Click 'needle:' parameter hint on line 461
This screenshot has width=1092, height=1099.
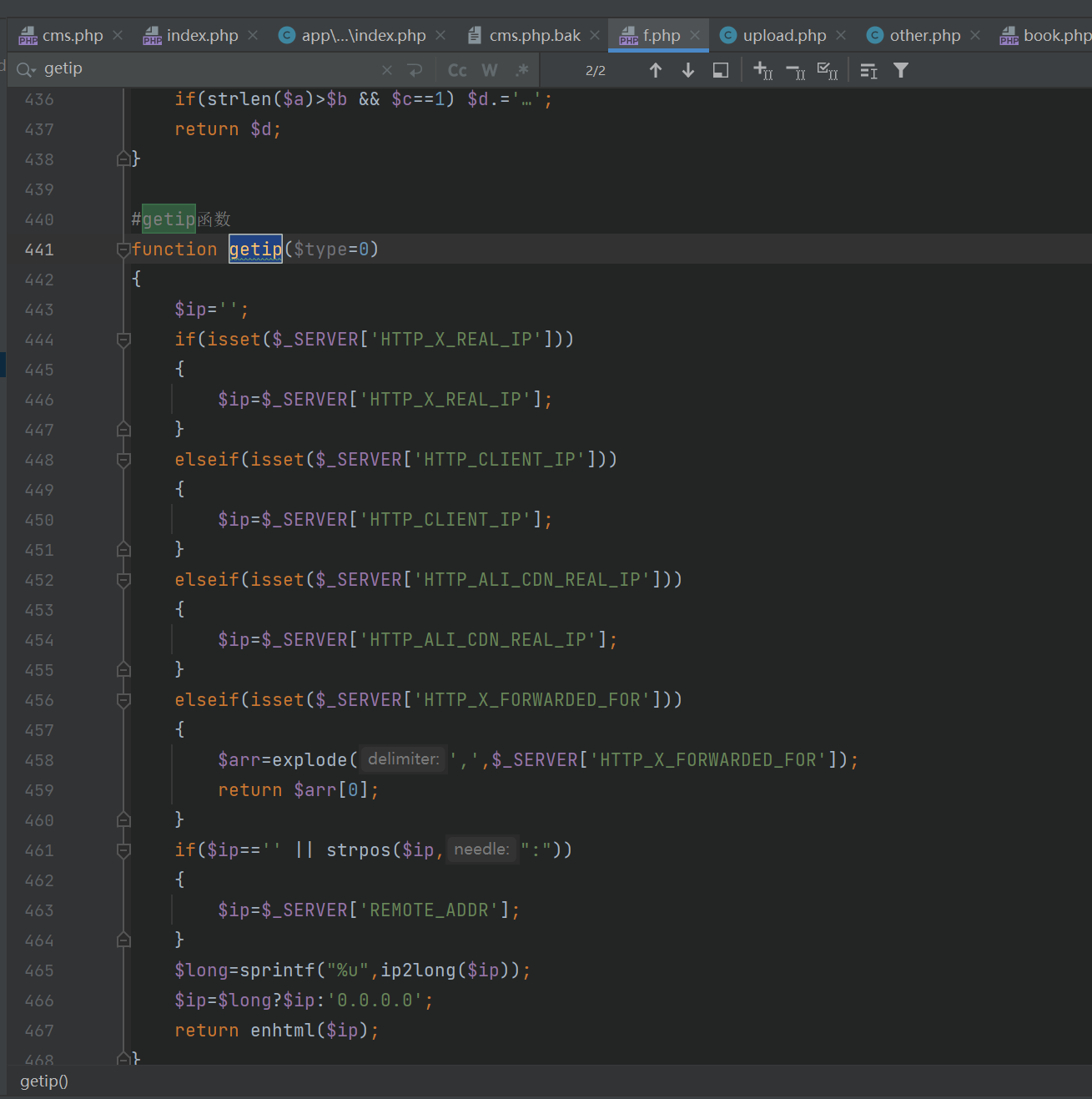[482, 849]
